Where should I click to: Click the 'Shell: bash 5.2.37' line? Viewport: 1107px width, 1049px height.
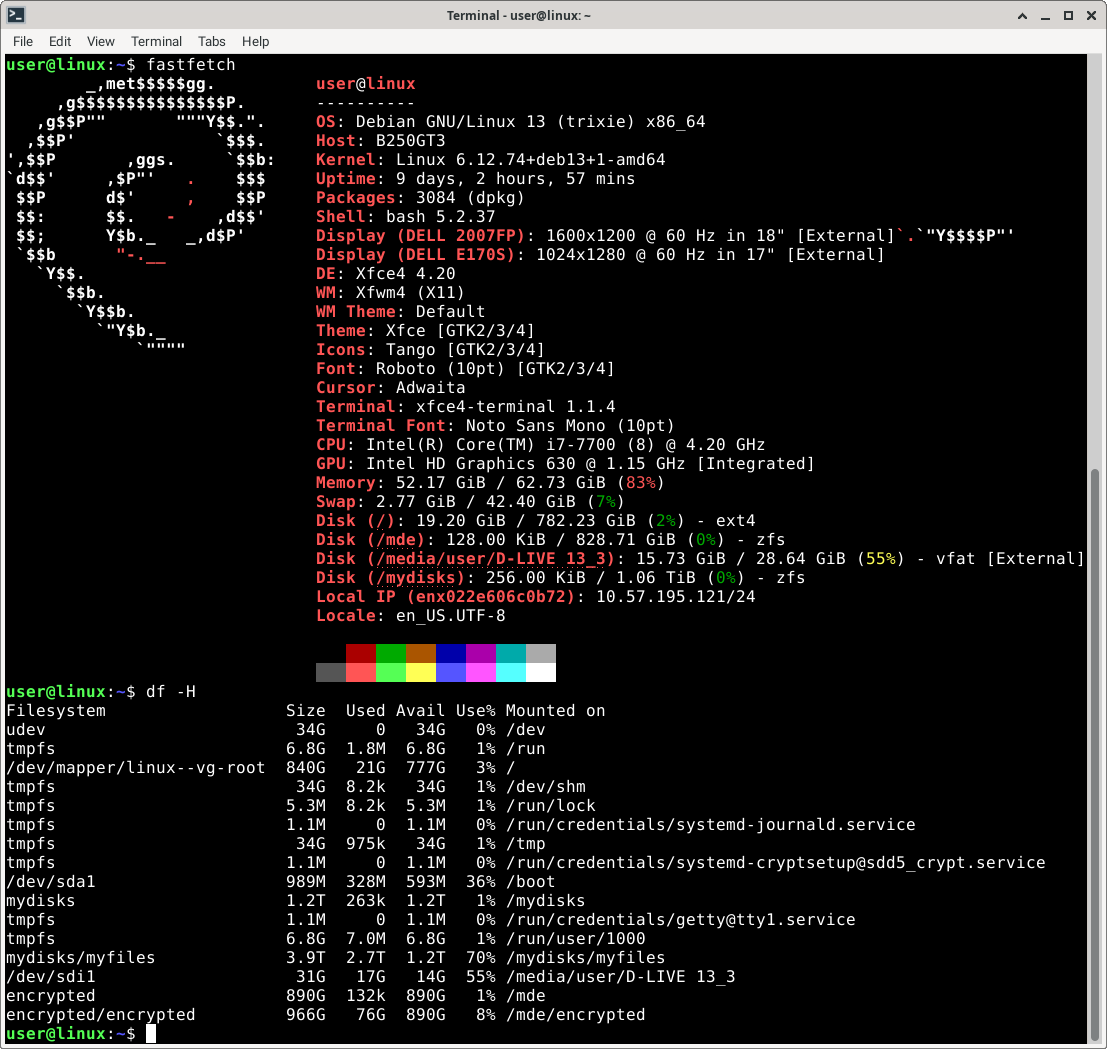click(405, 217)
